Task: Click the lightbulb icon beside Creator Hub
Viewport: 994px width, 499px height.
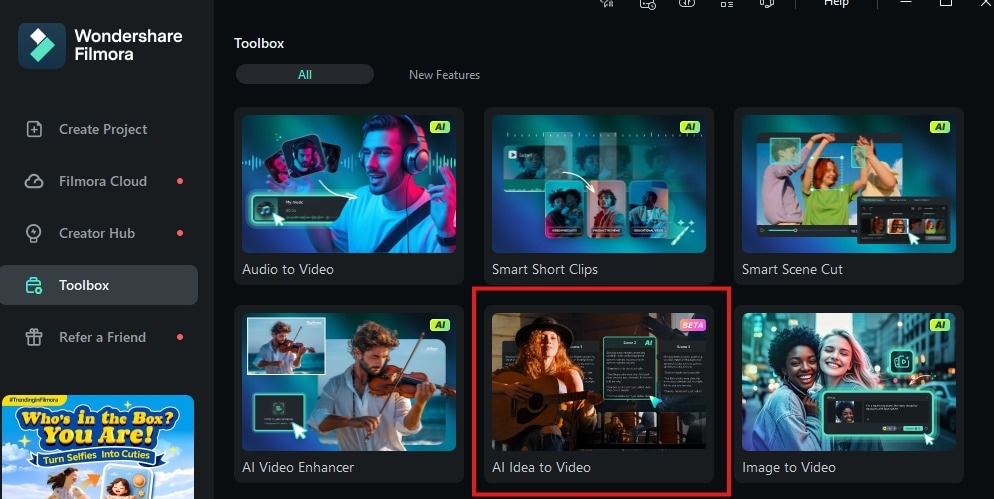Action: (x=34, y=233)
